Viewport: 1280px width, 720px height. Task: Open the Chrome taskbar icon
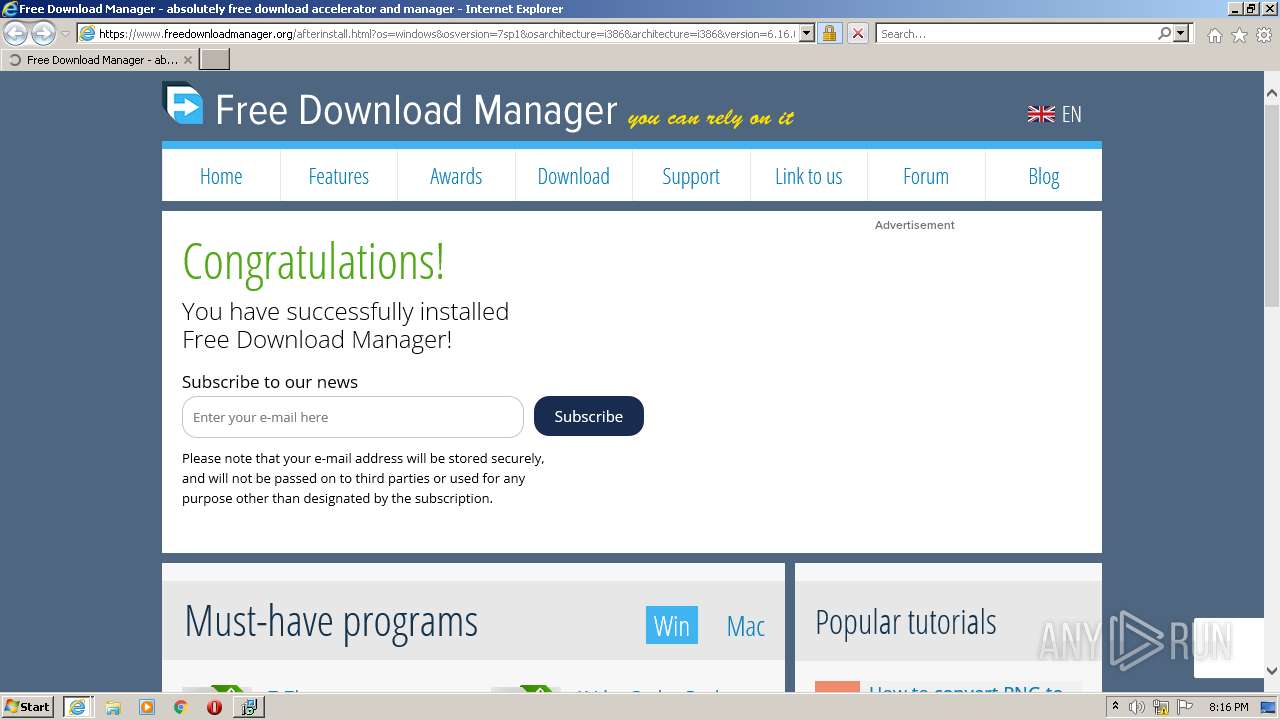180,707
